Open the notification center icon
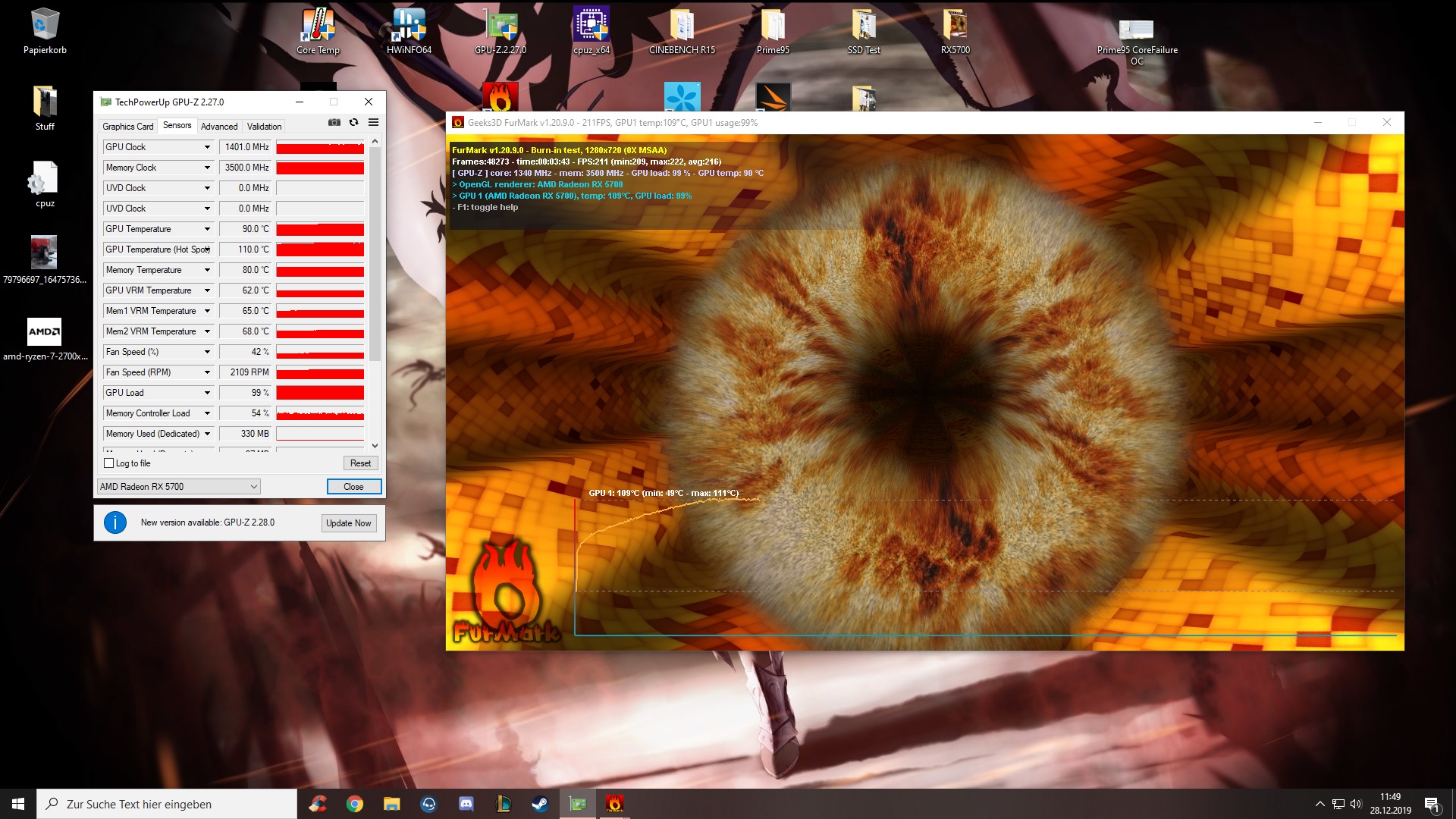This screenshot has height=819, width=1456. tap(1432, 804)
